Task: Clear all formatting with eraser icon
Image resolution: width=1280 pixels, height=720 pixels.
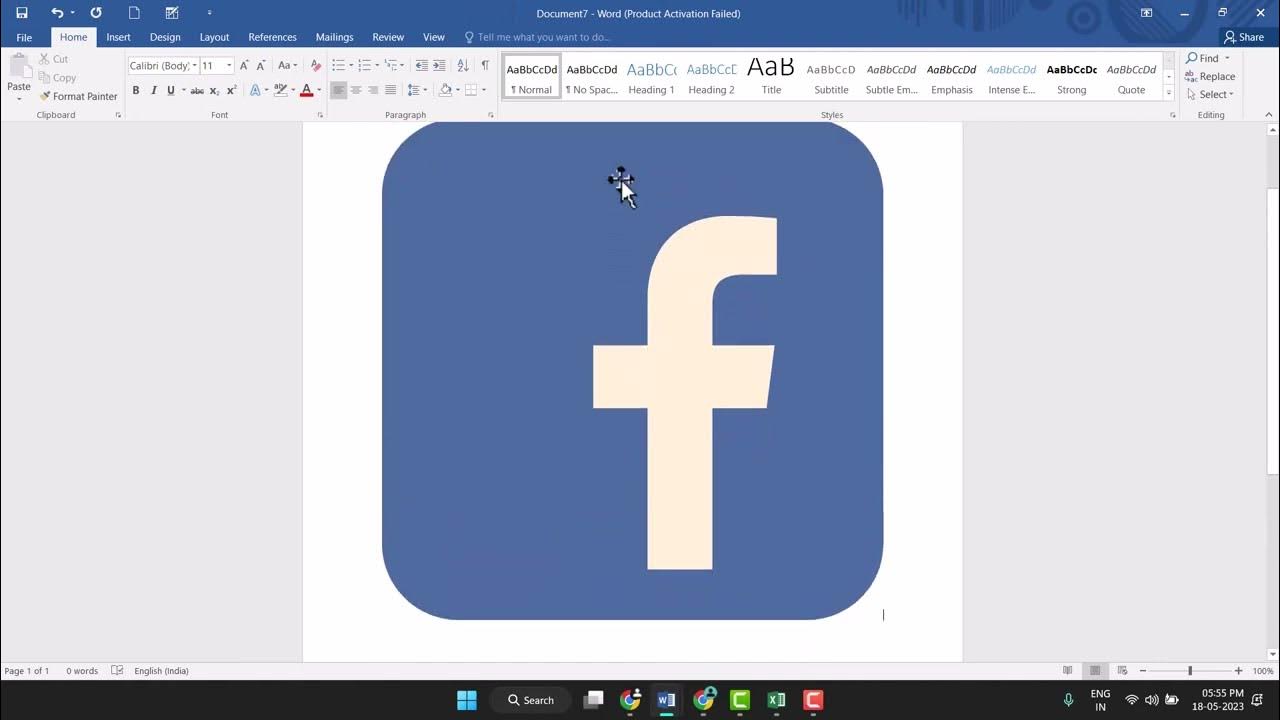Action: (x=316, y=65)
